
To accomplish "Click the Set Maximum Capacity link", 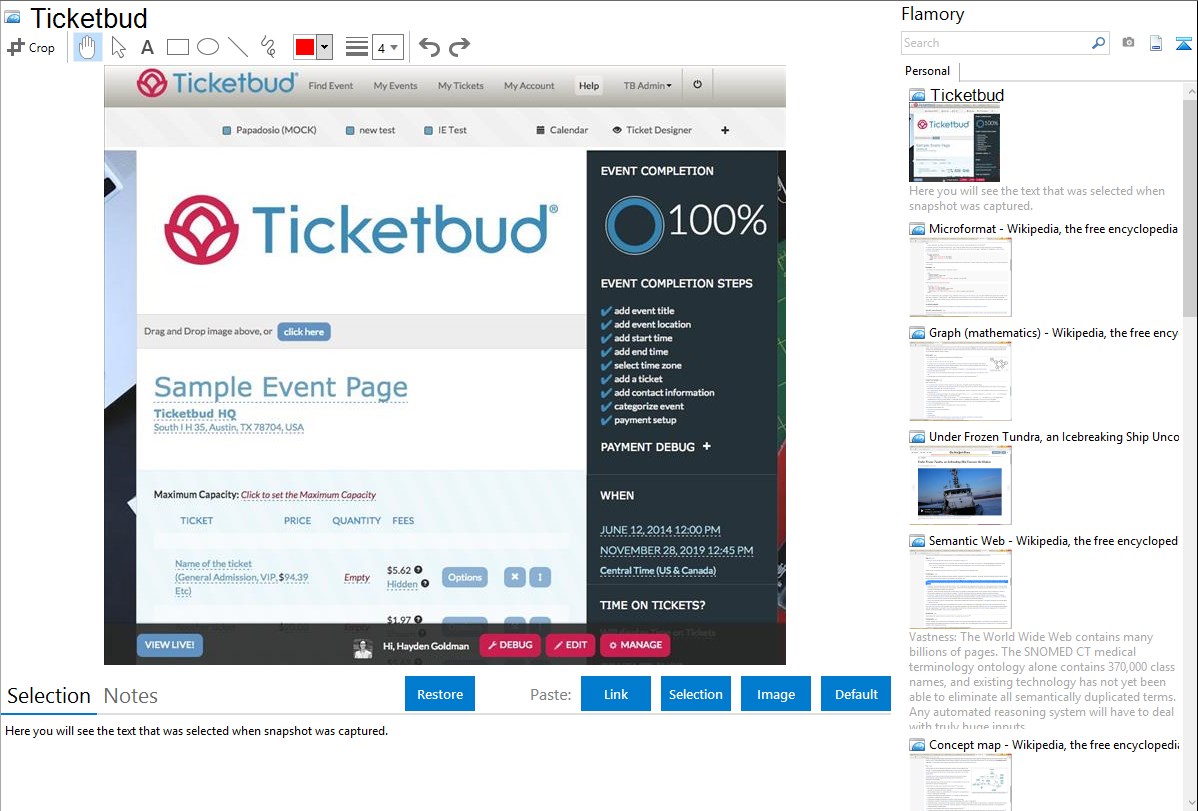I will (x=309, y=495).
